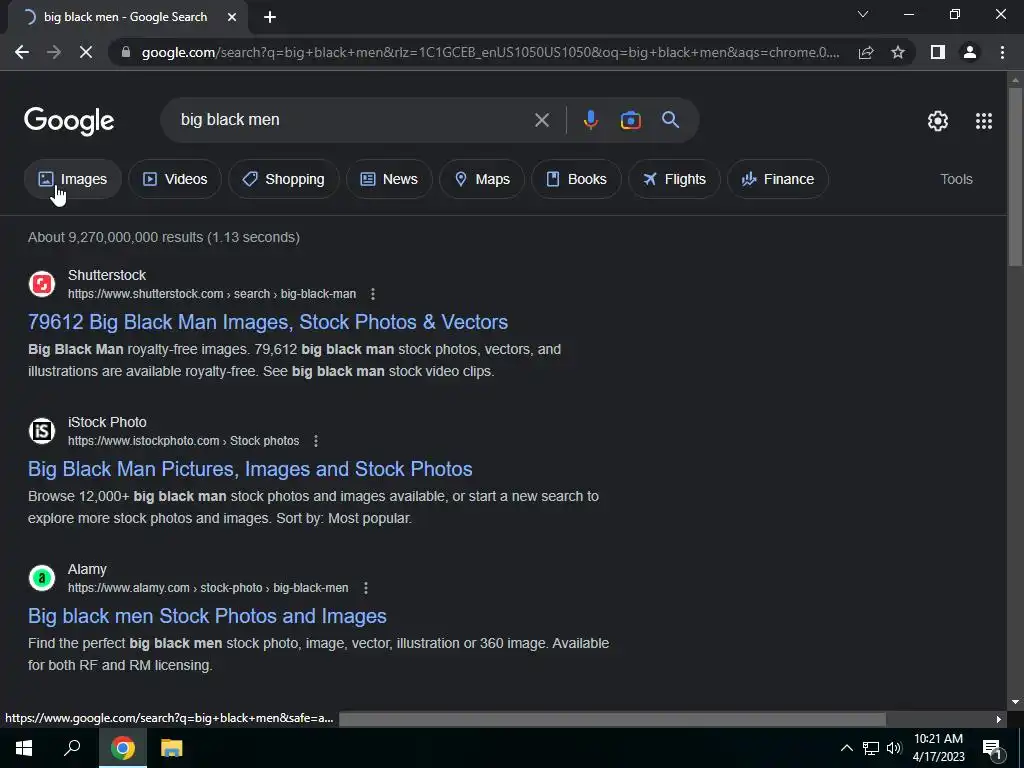
Task: Clear the search box text
Action: click(x=541, y=120)
